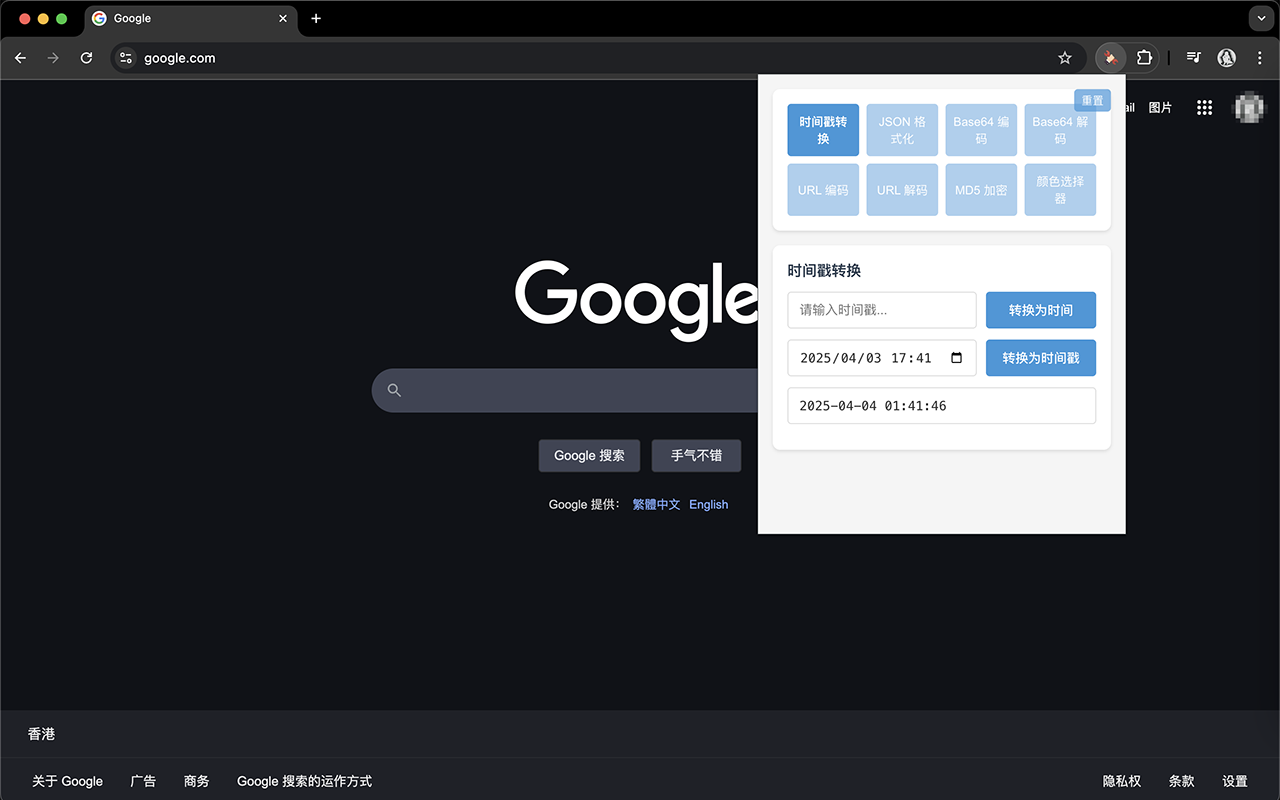Bookmark the page with the star icon
Screen dimensions: 1280x800
tap(1064, 58)
